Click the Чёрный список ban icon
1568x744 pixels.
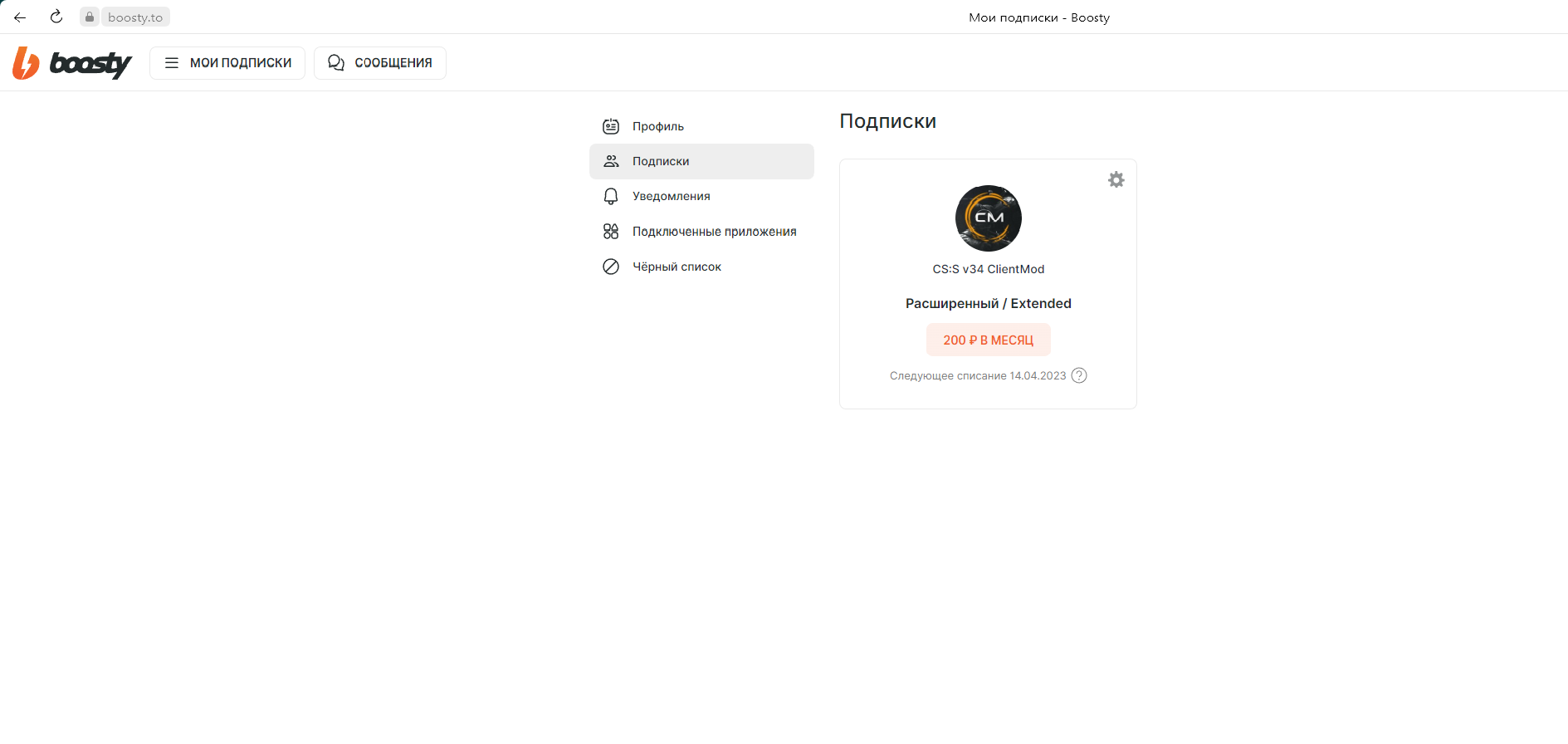(611, 267)
